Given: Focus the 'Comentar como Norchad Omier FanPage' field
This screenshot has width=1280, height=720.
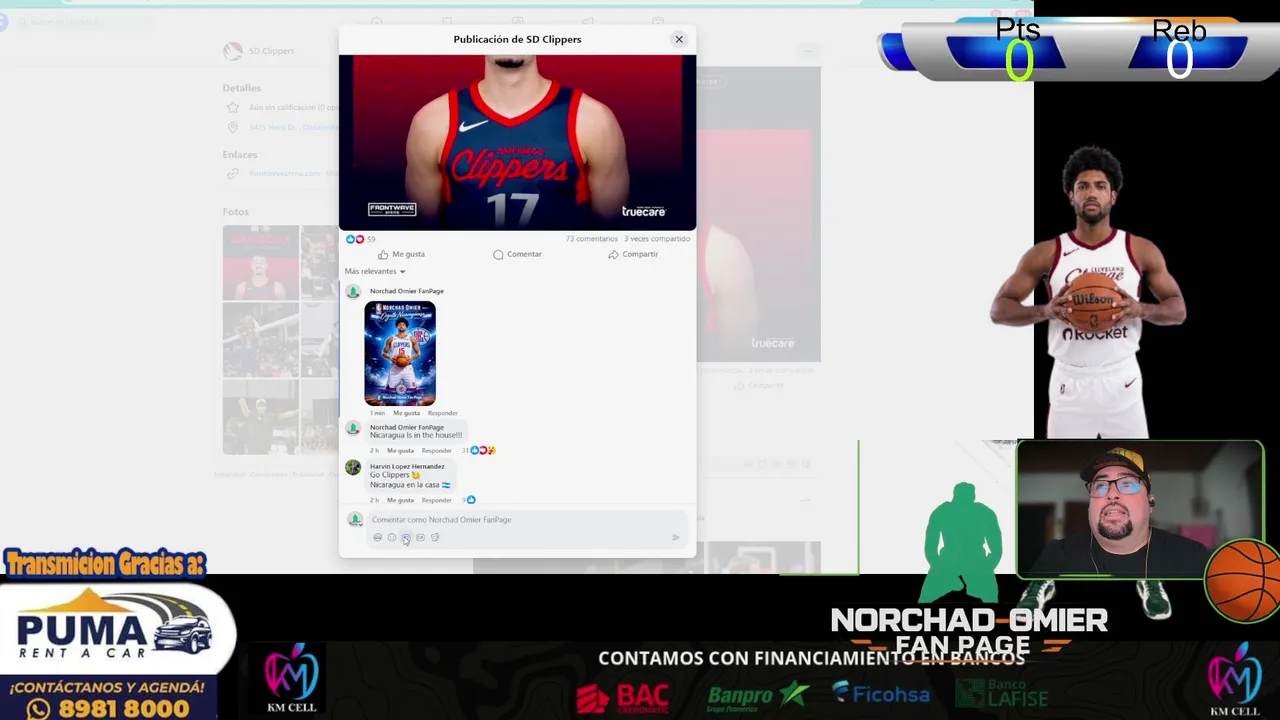Looking at the screenshot, I should point(527,520).
